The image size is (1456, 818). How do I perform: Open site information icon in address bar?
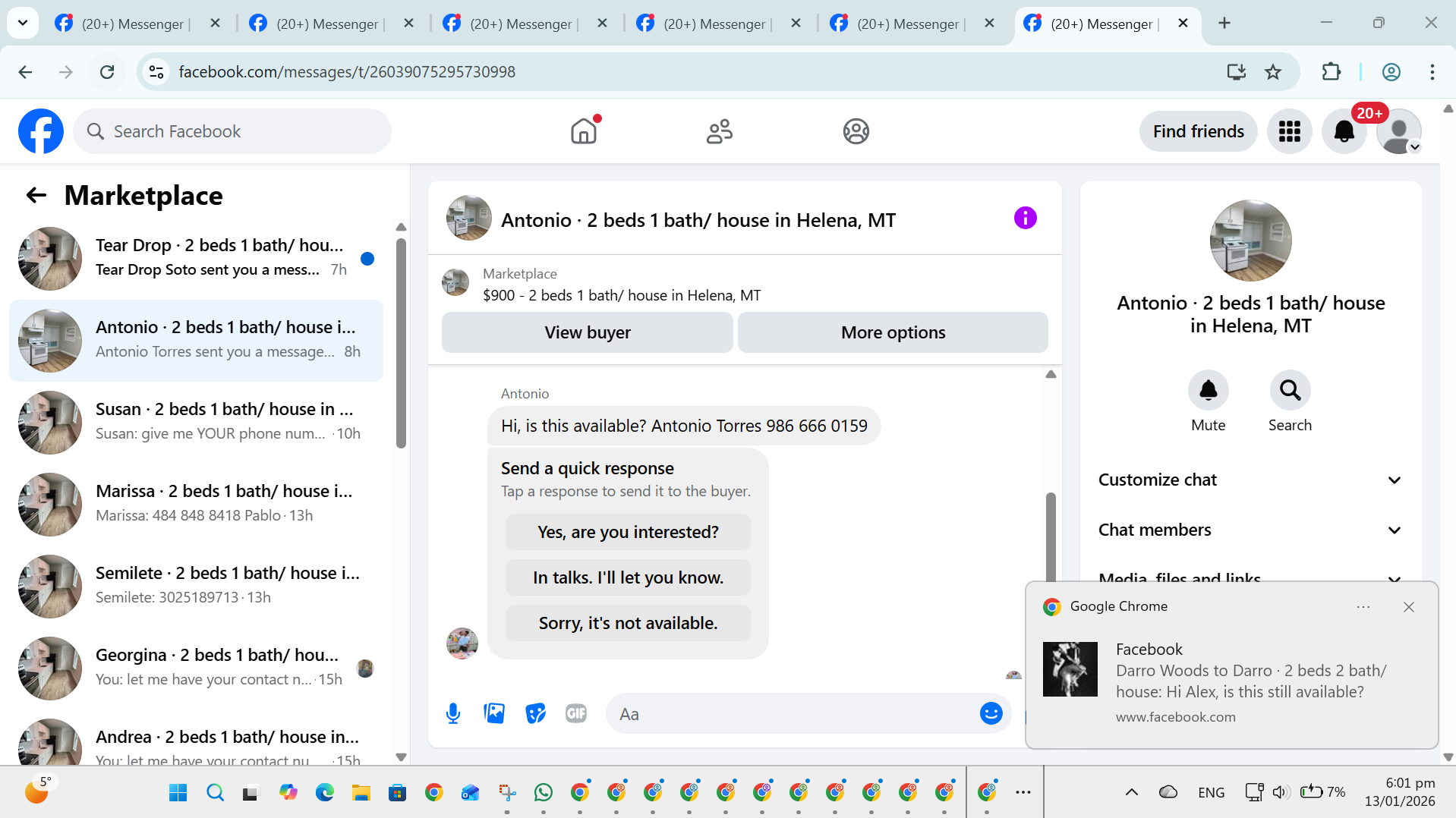pyautogui.click(x=156, y=72)
